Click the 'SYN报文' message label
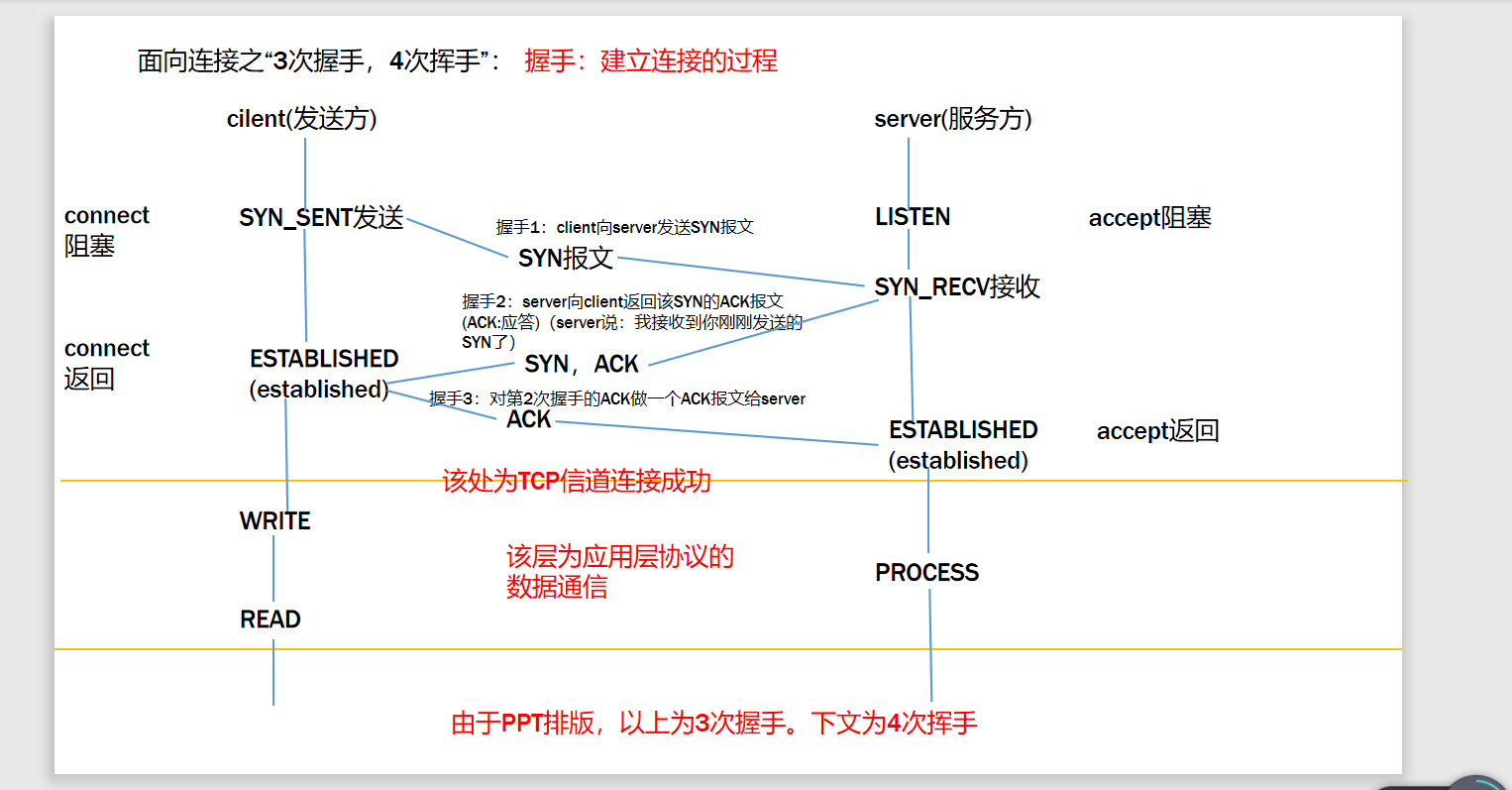Viewport: 1512px width, 790px height. [x=566, y=258]
